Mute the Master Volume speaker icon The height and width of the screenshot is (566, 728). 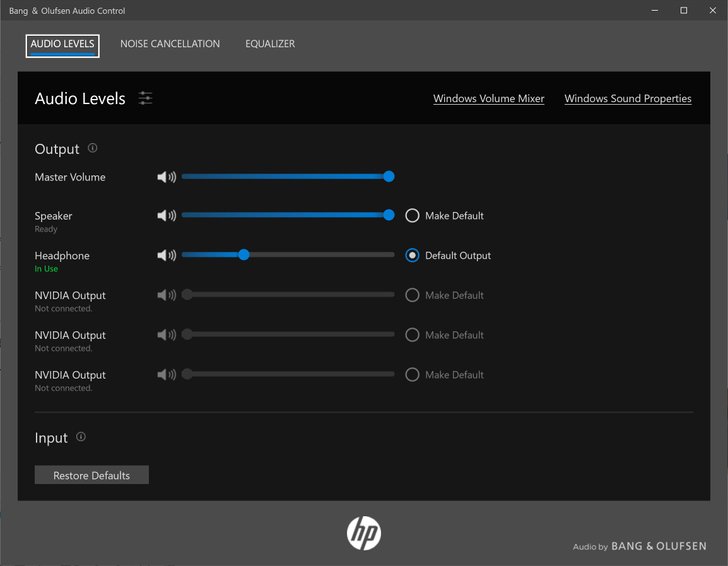click(x=166, y=177)
